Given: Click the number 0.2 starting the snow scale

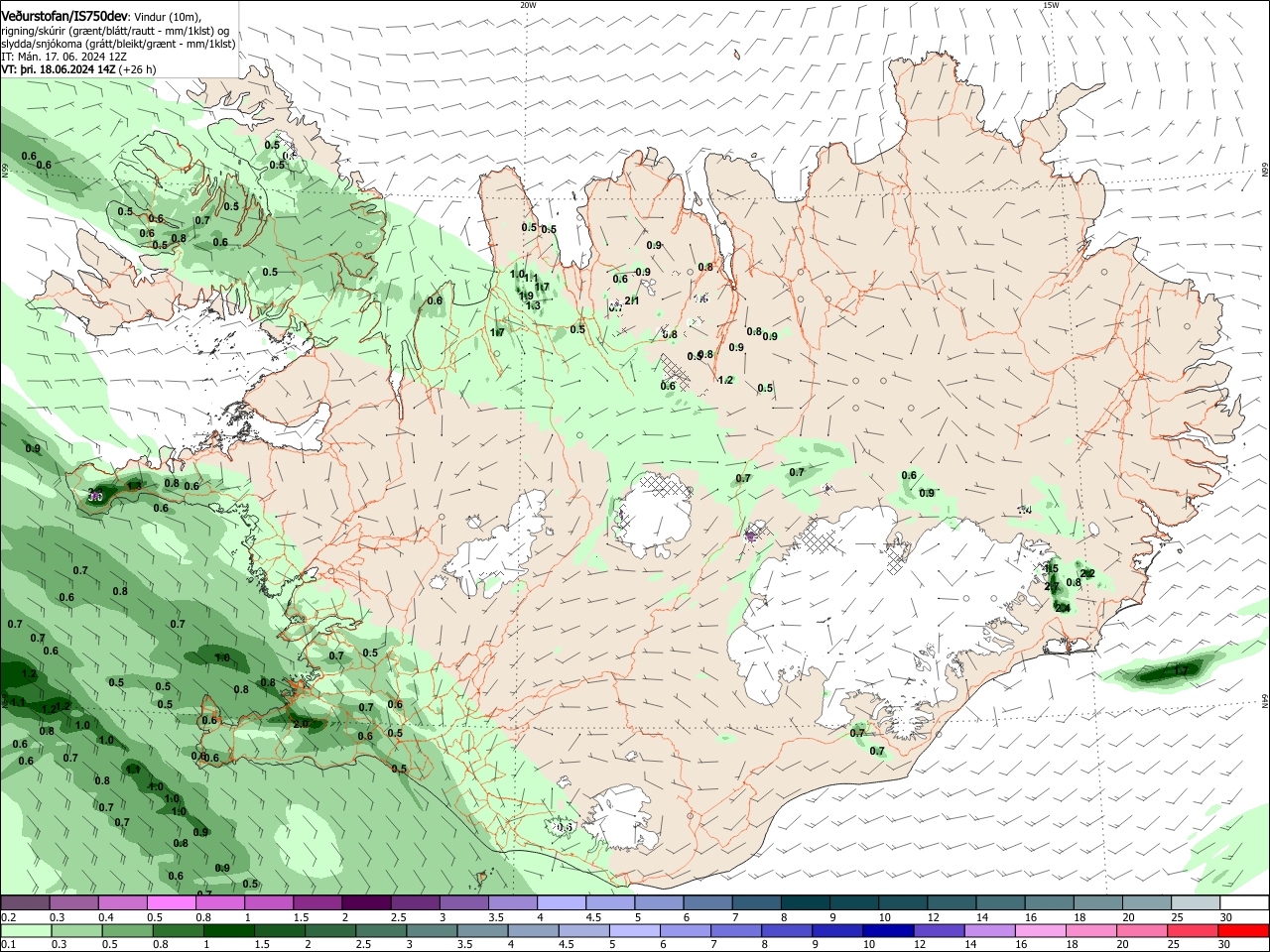Looking at the screenshot, I should point(8,917).
